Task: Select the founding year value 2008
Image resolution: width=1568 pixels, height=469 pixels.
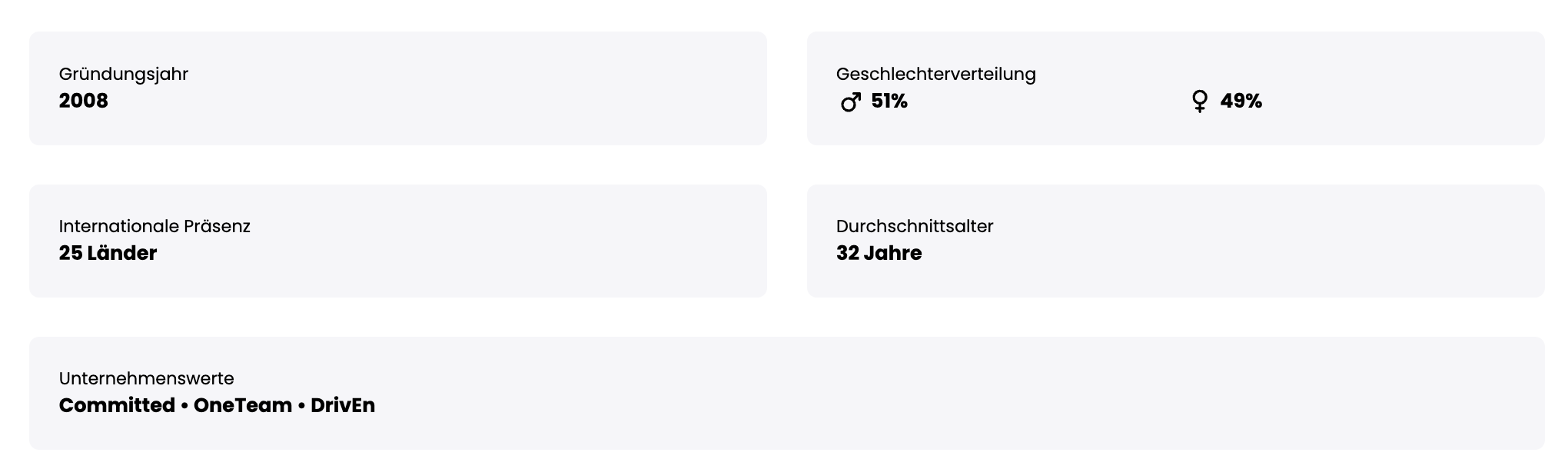Action: point(84,101)
